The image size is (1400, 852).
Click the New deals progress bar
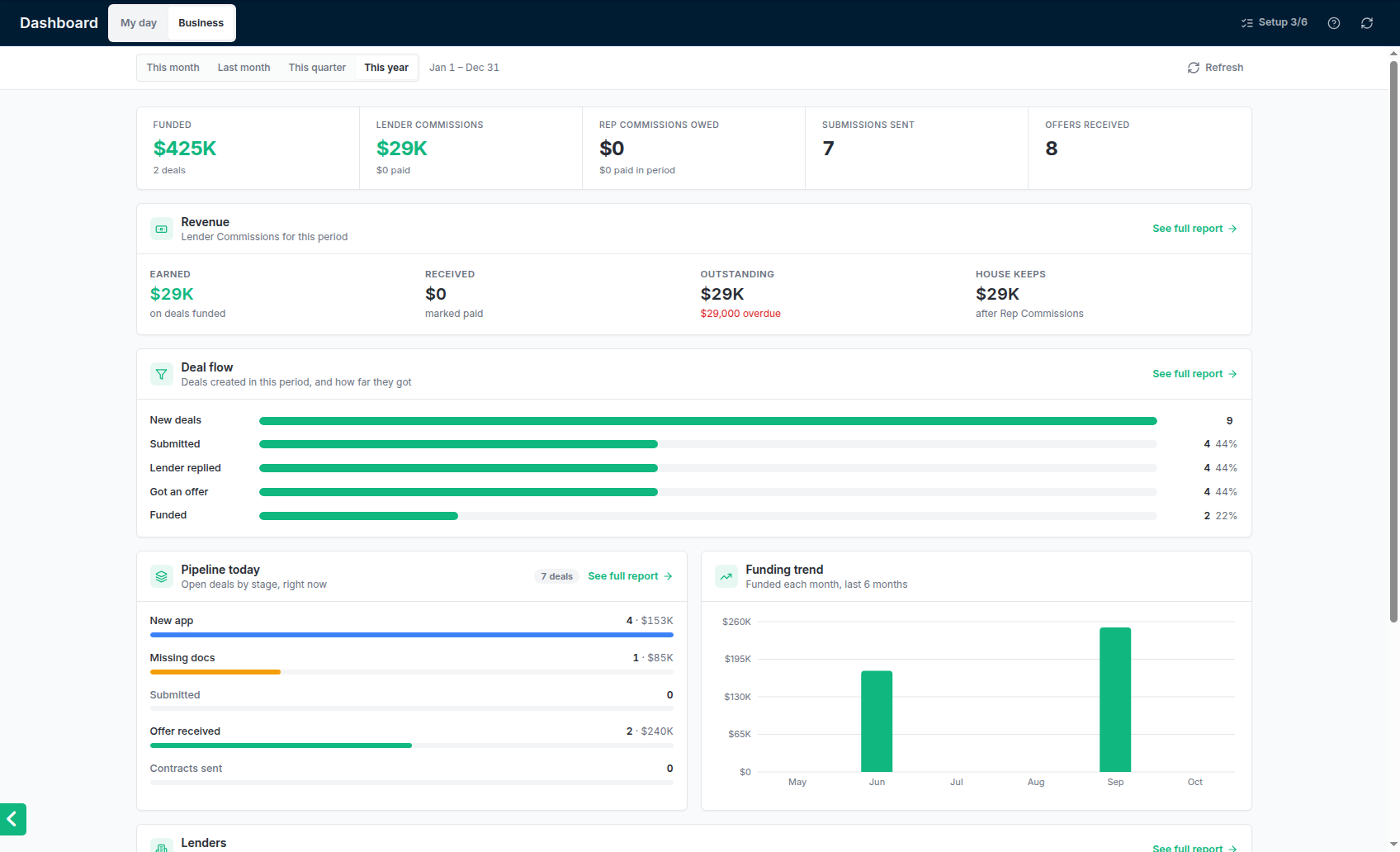point(708,421)
